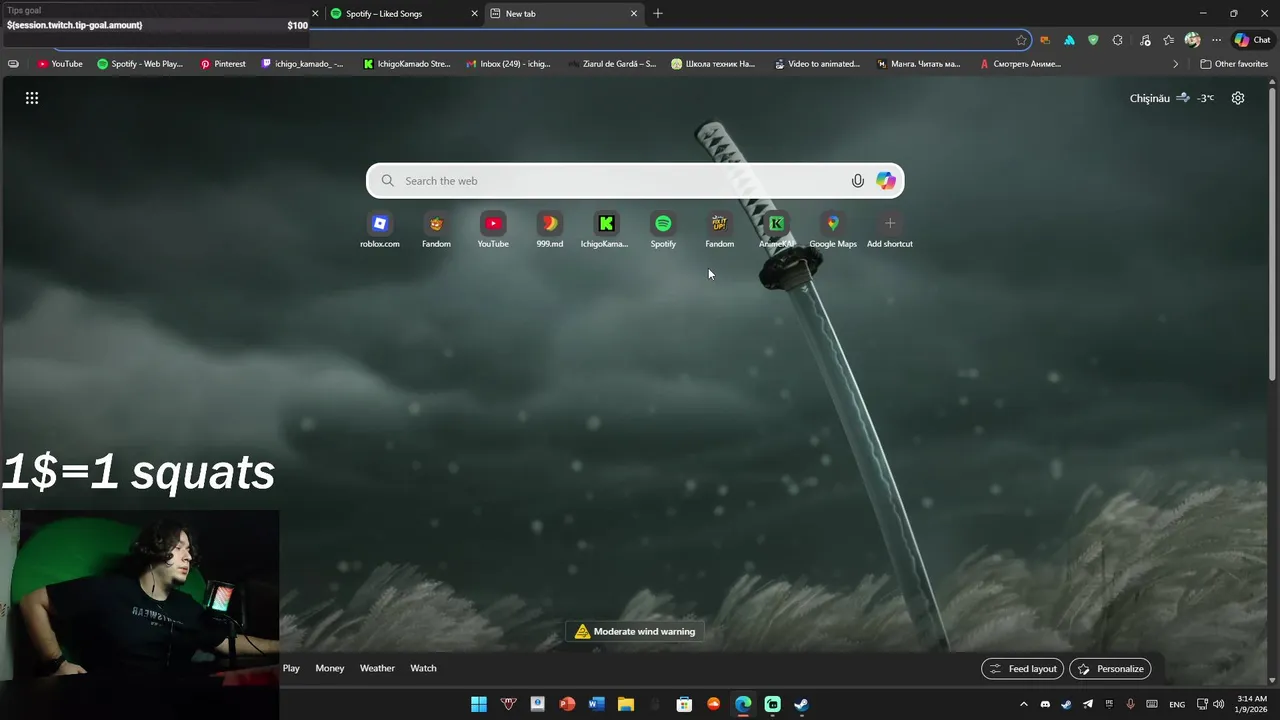Open File Explorer from taskbar
1280x720 pixels.
click(626, 704)
